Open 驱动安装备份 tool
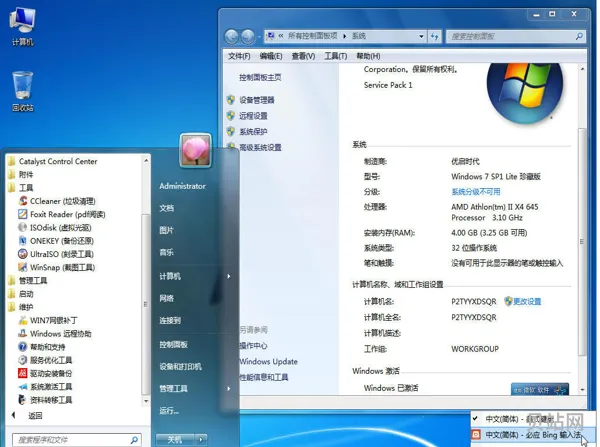600x447 pixels. pyautogui.click(x=45, y=374)
